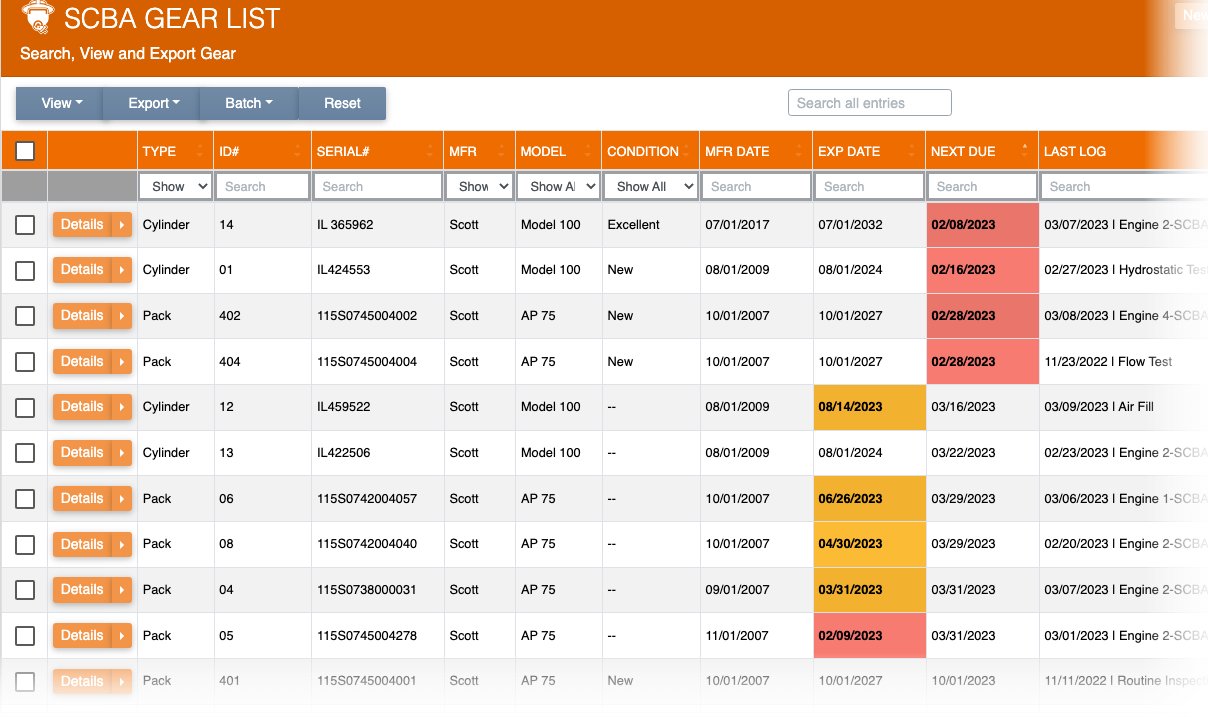Click the sort arrows on ID# column
1208x717 pixels.
click(297, 151)
